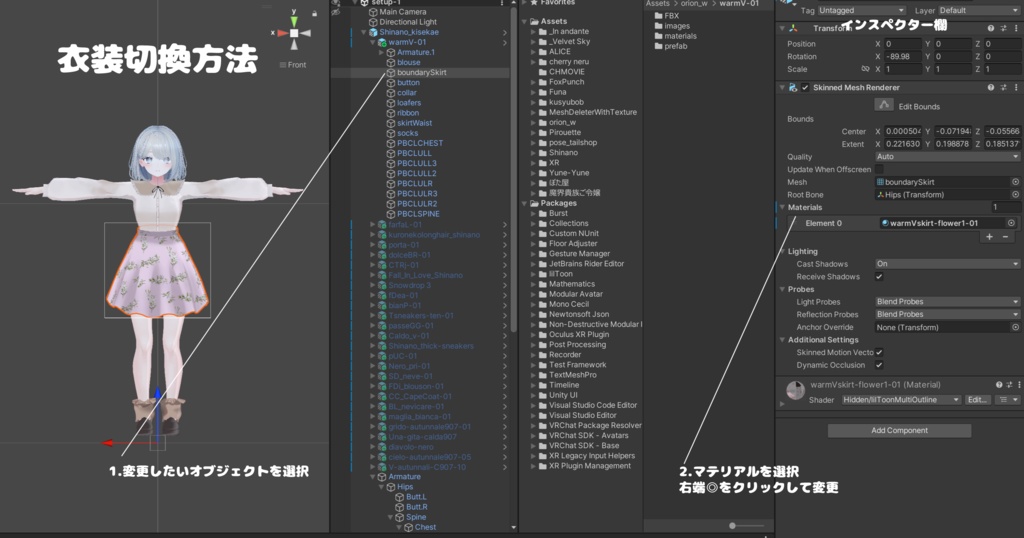
Task: Collapse the Probes section
Action: [782, 289]
